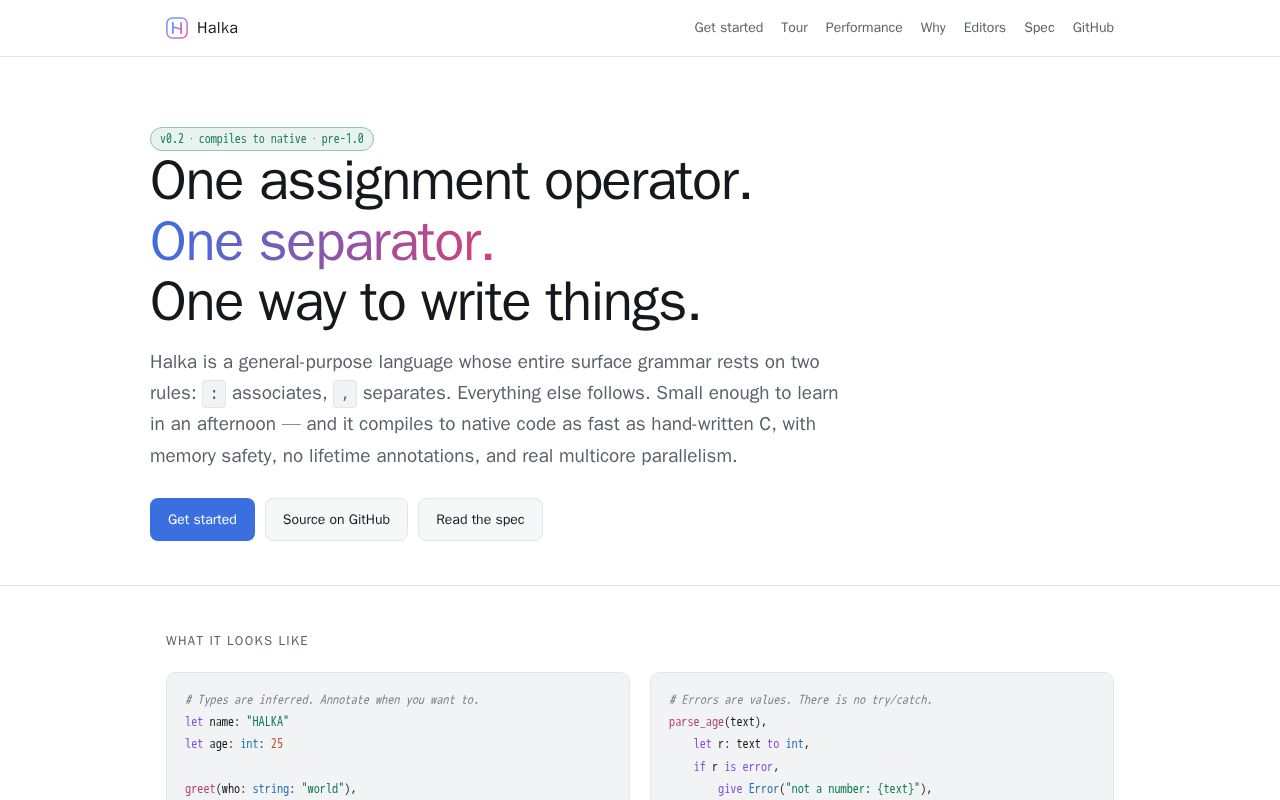Click the 'Types are inferred' code comment

pos(332,700)
